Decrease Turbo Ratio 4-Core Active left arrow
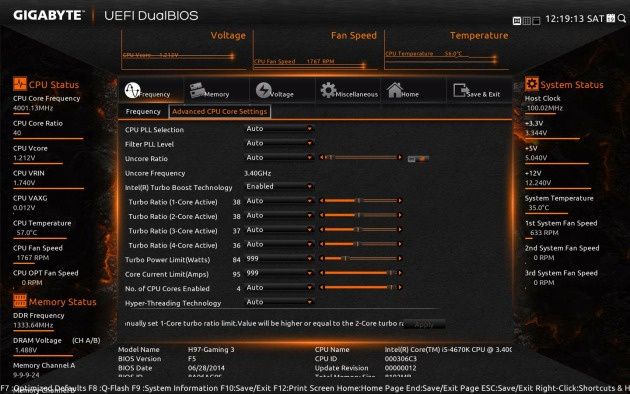 pyautogui.click(x=322, y=244)
